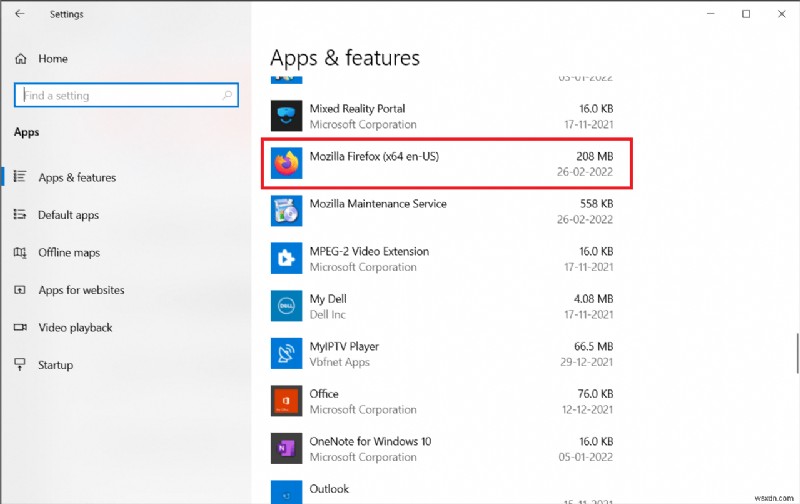Image resolution: width=800 pixels, height=504 pixels.
Task: Maximize the Settings window
Action: pyautogui.click(x=746, y=14)
